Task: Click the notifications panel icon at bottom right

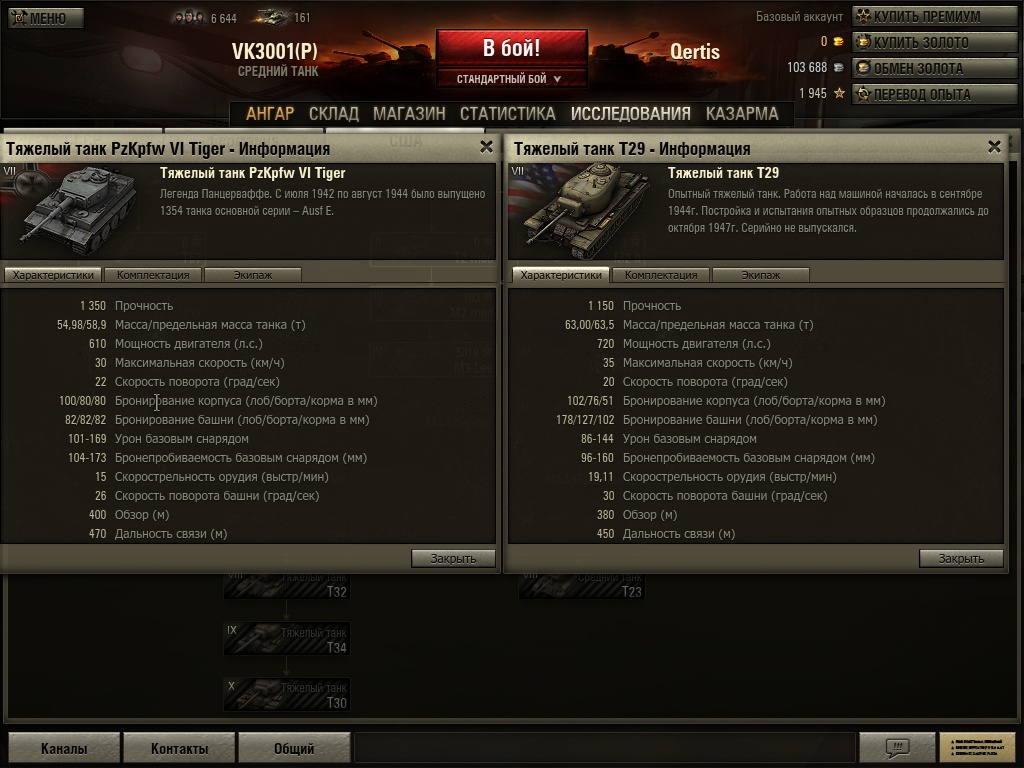Action: click(x=976, y=746)
